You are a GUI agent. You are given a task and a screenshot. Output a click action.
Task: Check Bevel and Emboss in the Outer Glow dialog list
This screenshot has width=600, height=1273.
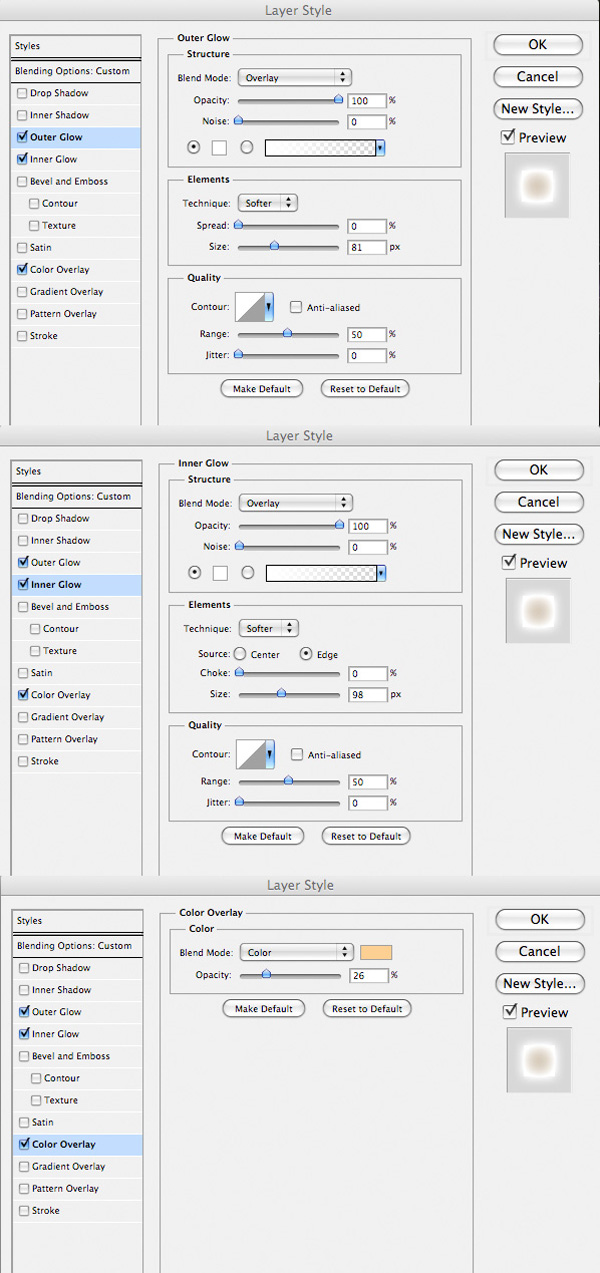click(x=22, y=181)
